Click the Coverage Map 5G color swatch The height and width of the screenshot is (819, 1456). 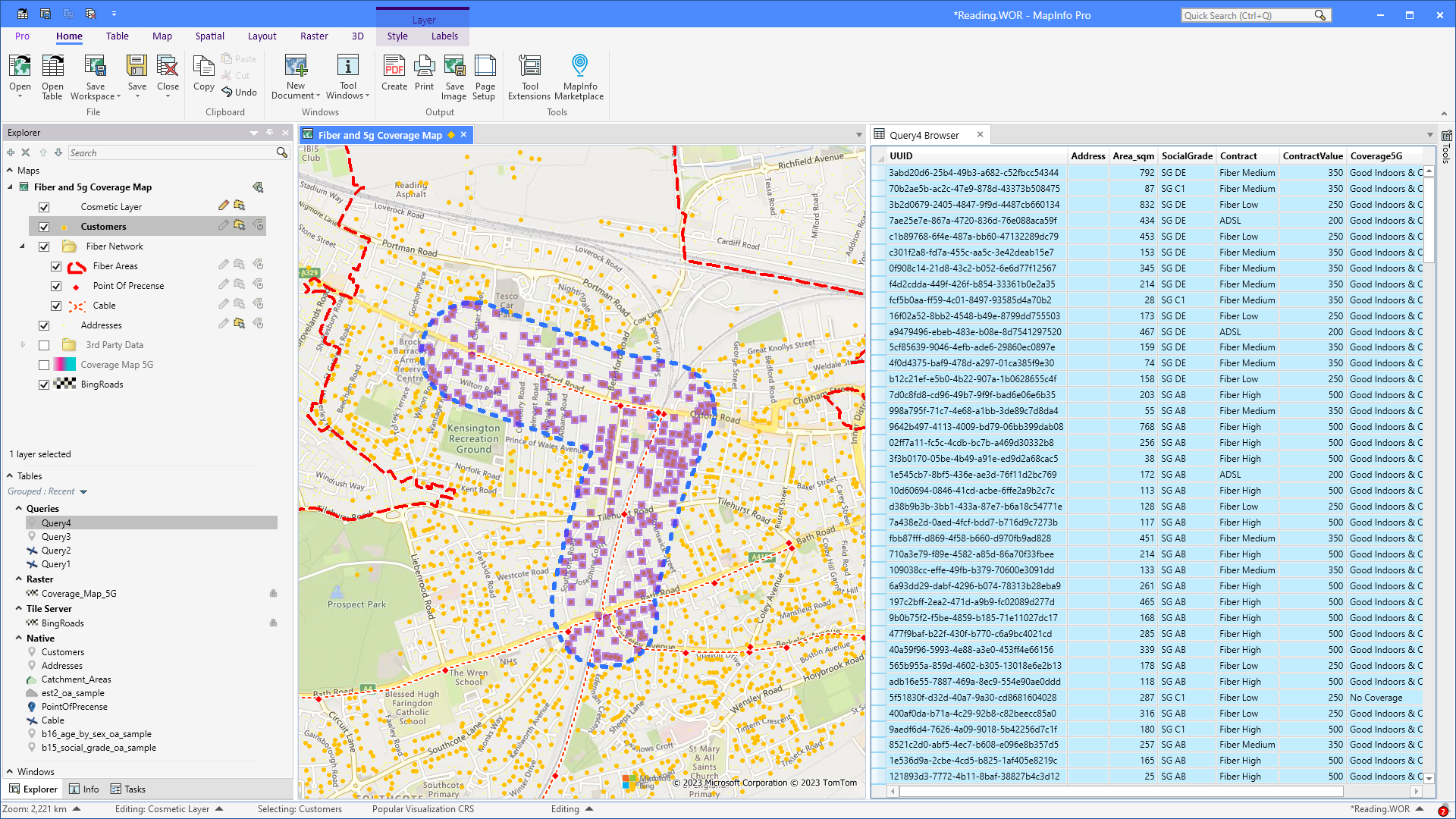pos(64,365)
